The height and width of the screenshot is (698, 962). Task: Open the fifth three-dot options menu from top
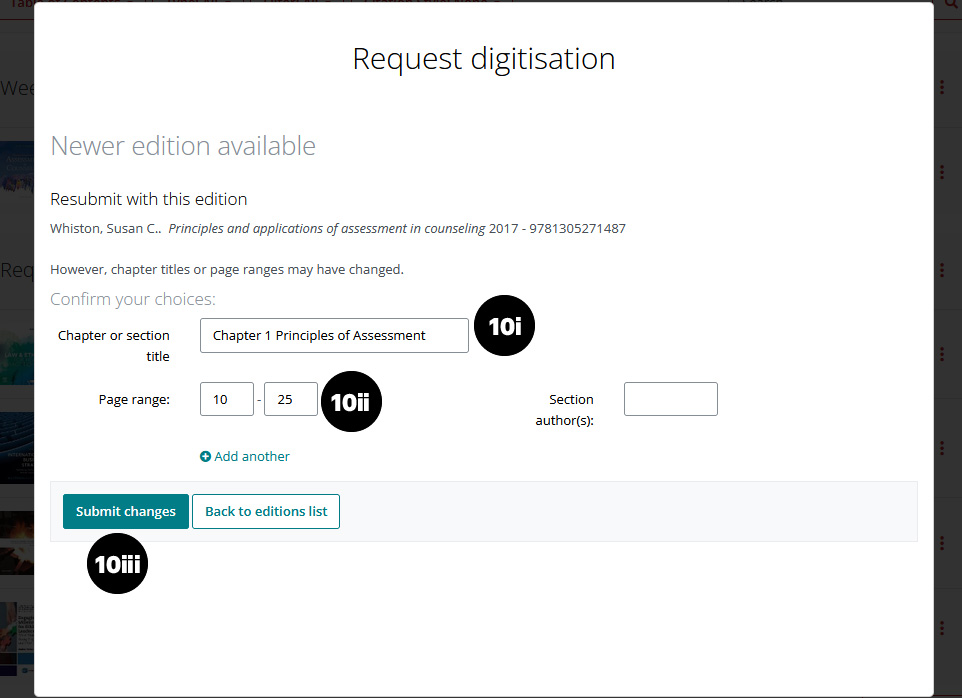pyautogui.click(x=942, y=447)
